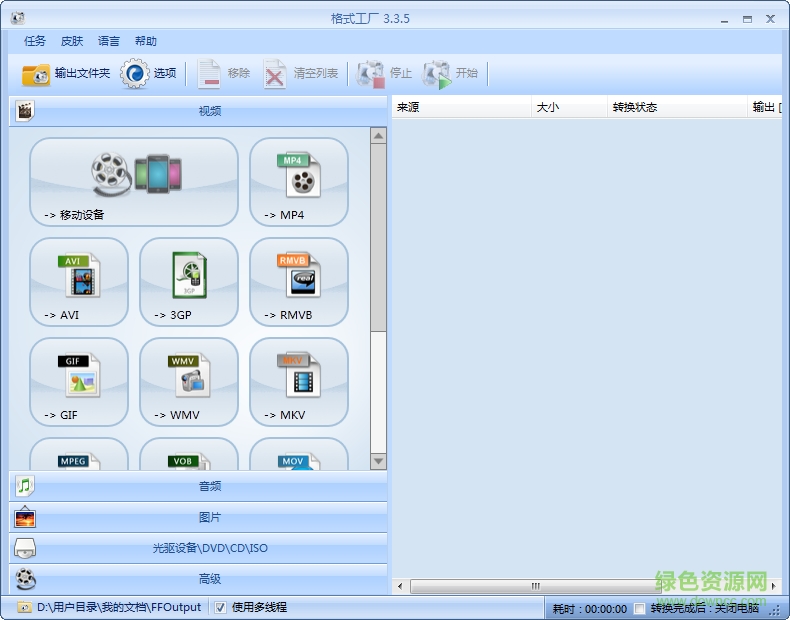Click the format list scroll down arrow

pyautogui.click(x=378, y=461)
